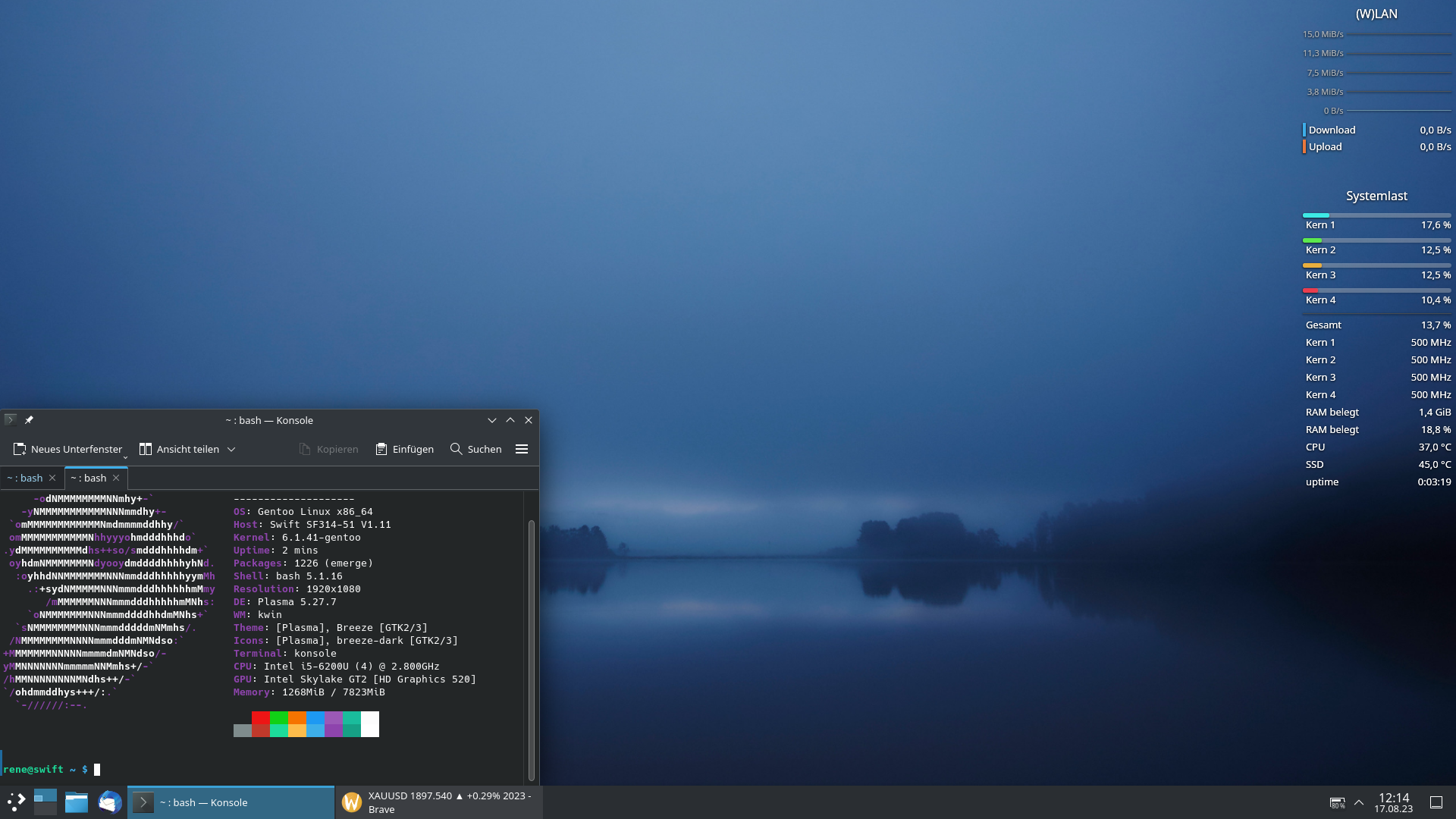Close the second bash tab
1456x819 pixels.
116,478
